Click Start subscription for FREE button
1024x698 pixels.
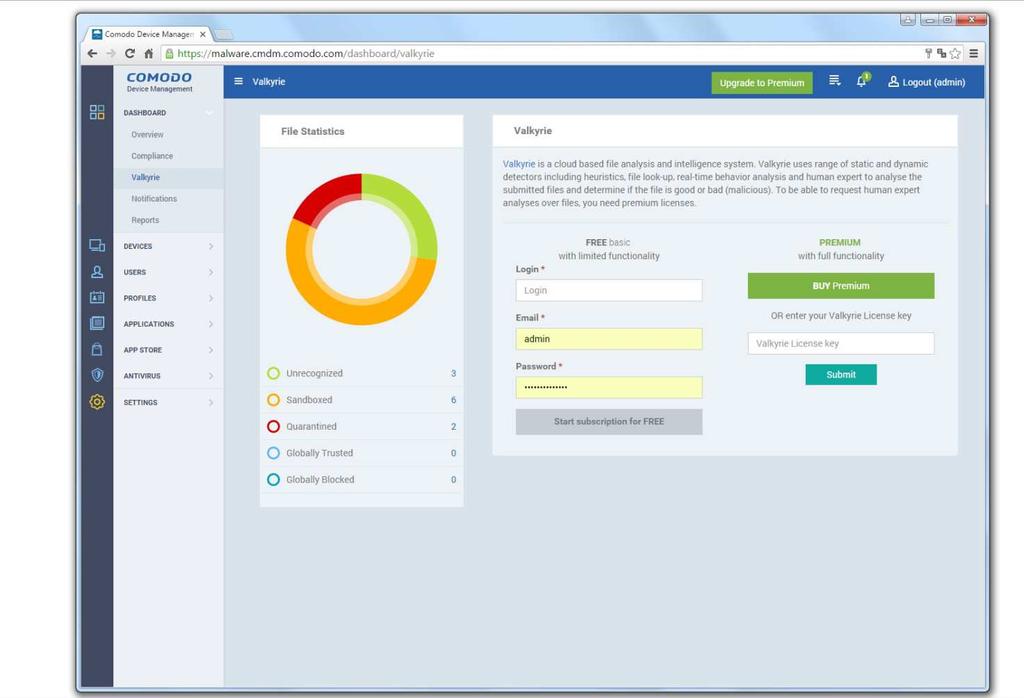[x=609, y=422]
